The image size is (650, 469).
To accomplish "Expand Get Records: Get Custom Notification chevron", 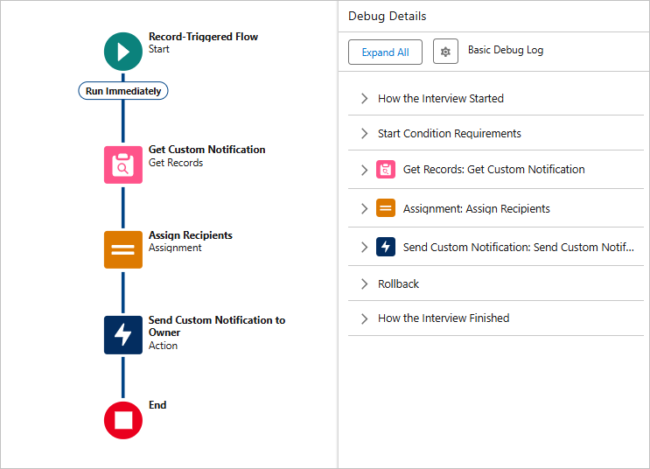I will coord(364,170).
